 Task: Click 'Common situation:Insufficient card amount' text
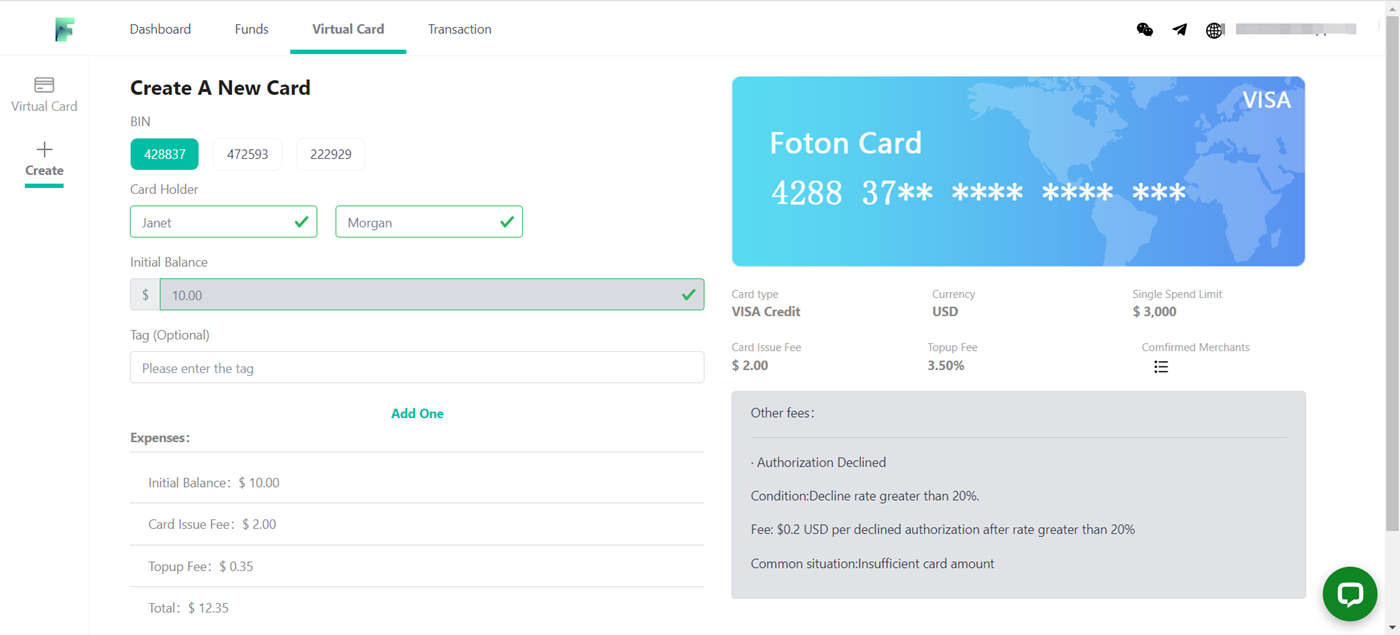coord(873,564)
